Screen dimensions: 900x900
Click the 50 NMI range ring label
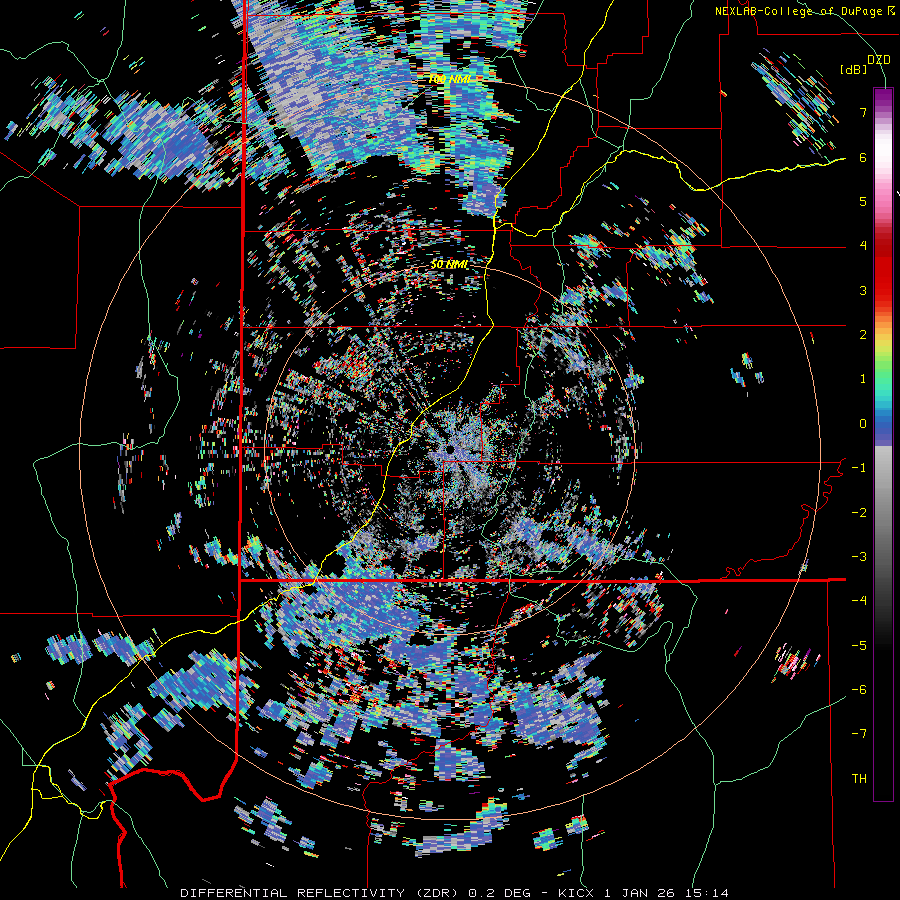click(449, 265)
